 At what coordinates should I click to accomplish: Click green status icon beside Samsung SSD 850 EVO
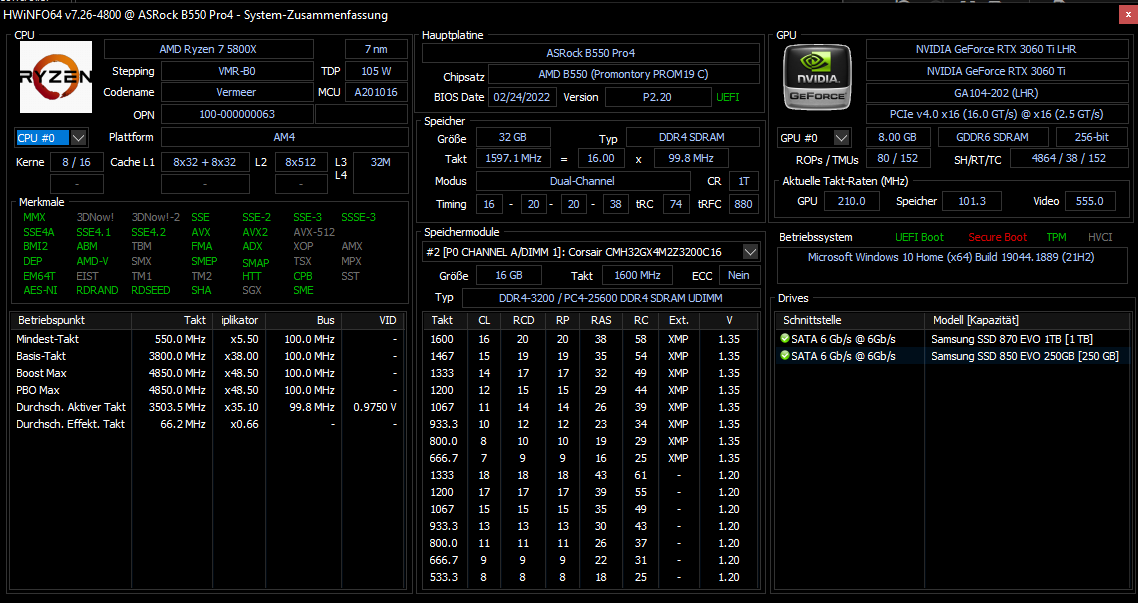click(785, 356)
